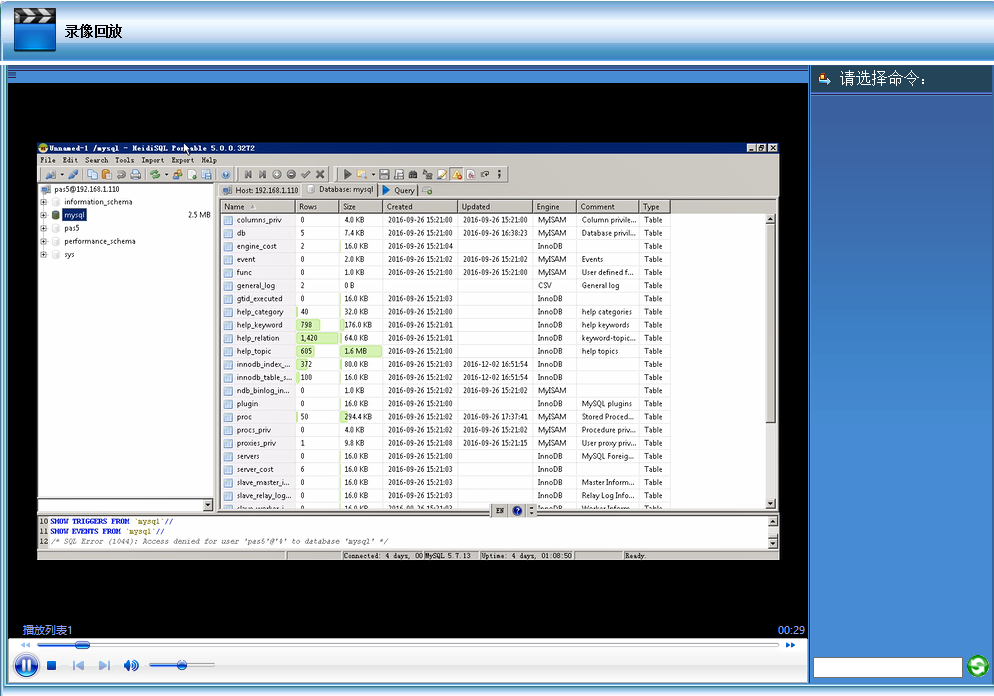Click the add new query tab icon
This screenshot has height=696, width=994.
[x=427, y=190]
